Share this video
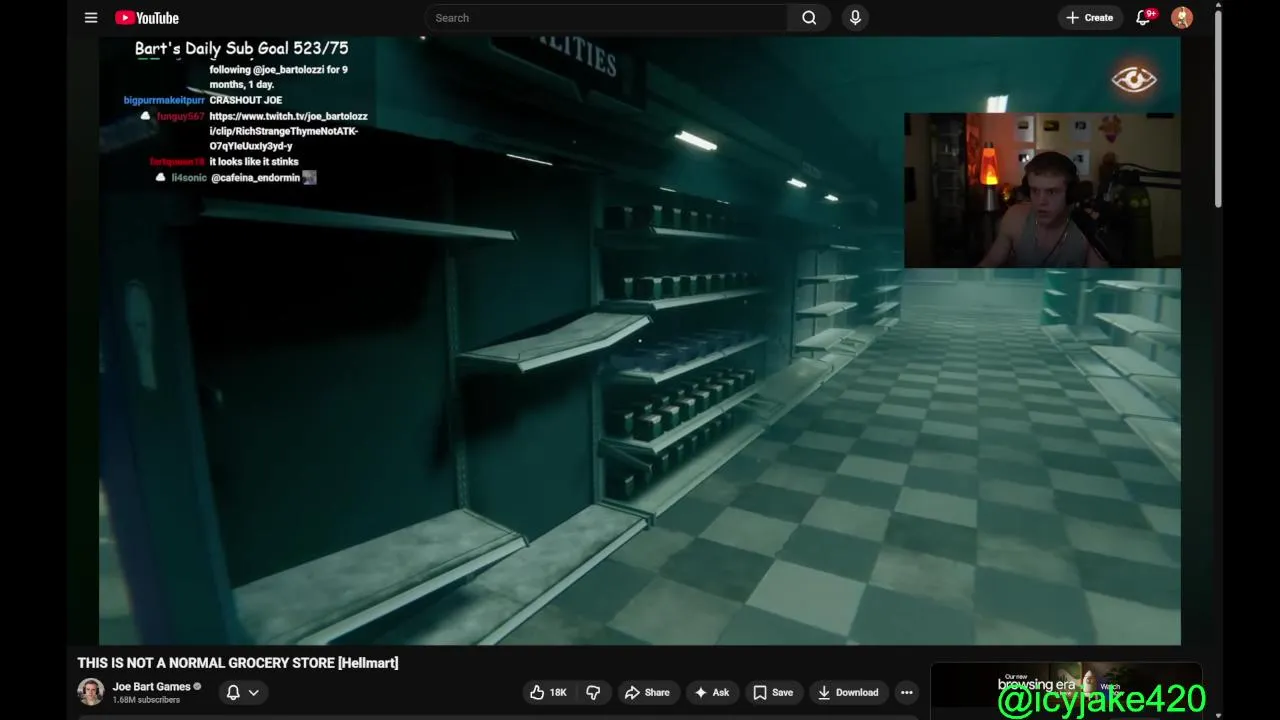This screenshot has height=720, width=1280. [647, 692]
